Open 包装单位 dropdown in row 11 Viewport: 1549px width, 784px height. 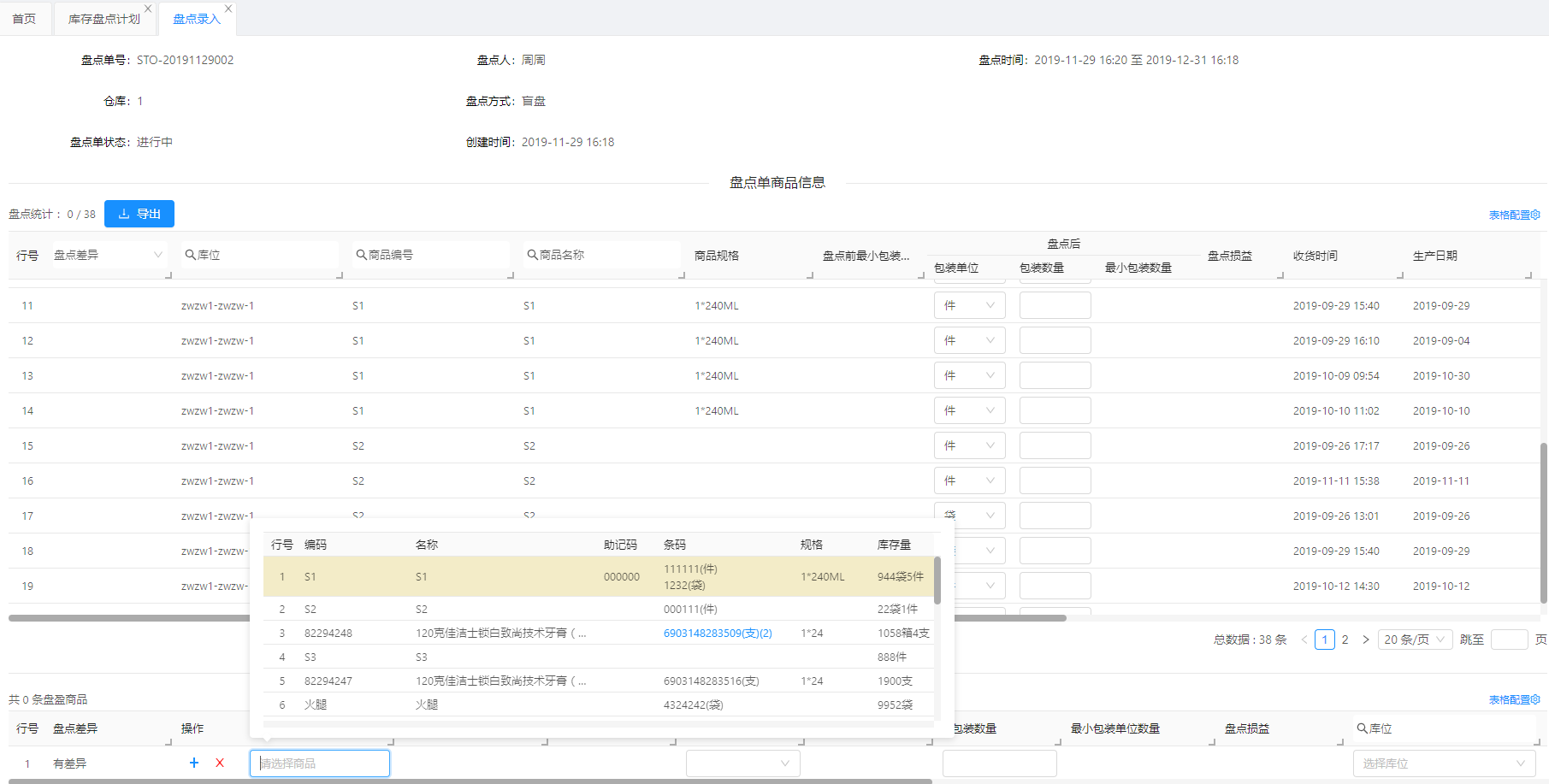tap(970, 305)
